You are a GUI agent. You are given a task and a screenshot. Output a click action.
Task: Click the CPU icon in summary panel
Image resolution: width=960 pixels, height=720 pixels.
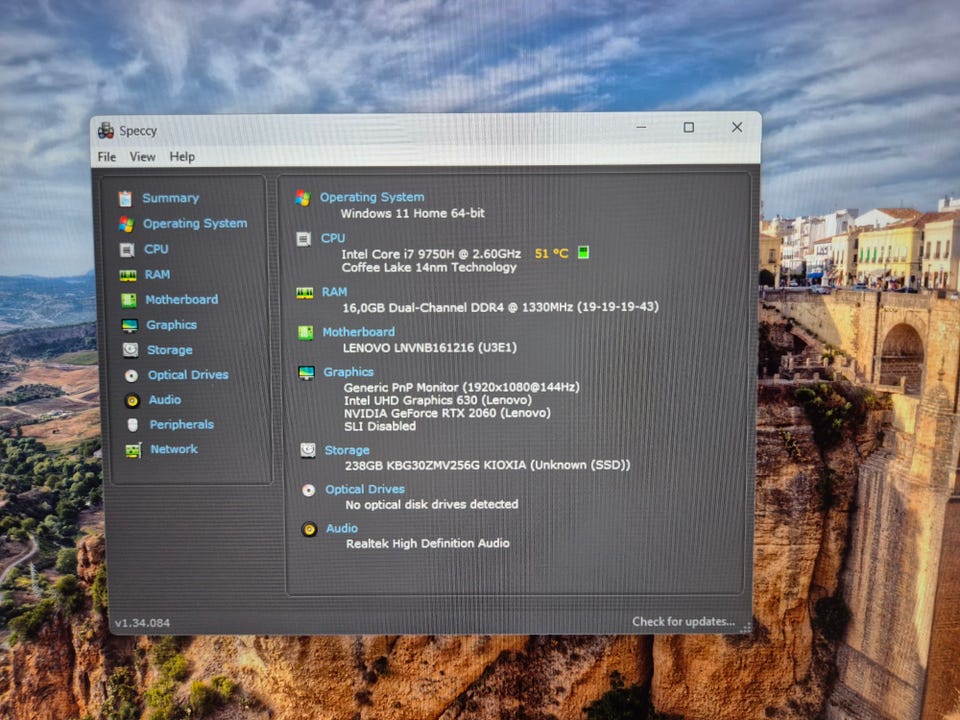pyautogui.click(x=304, y=239)
